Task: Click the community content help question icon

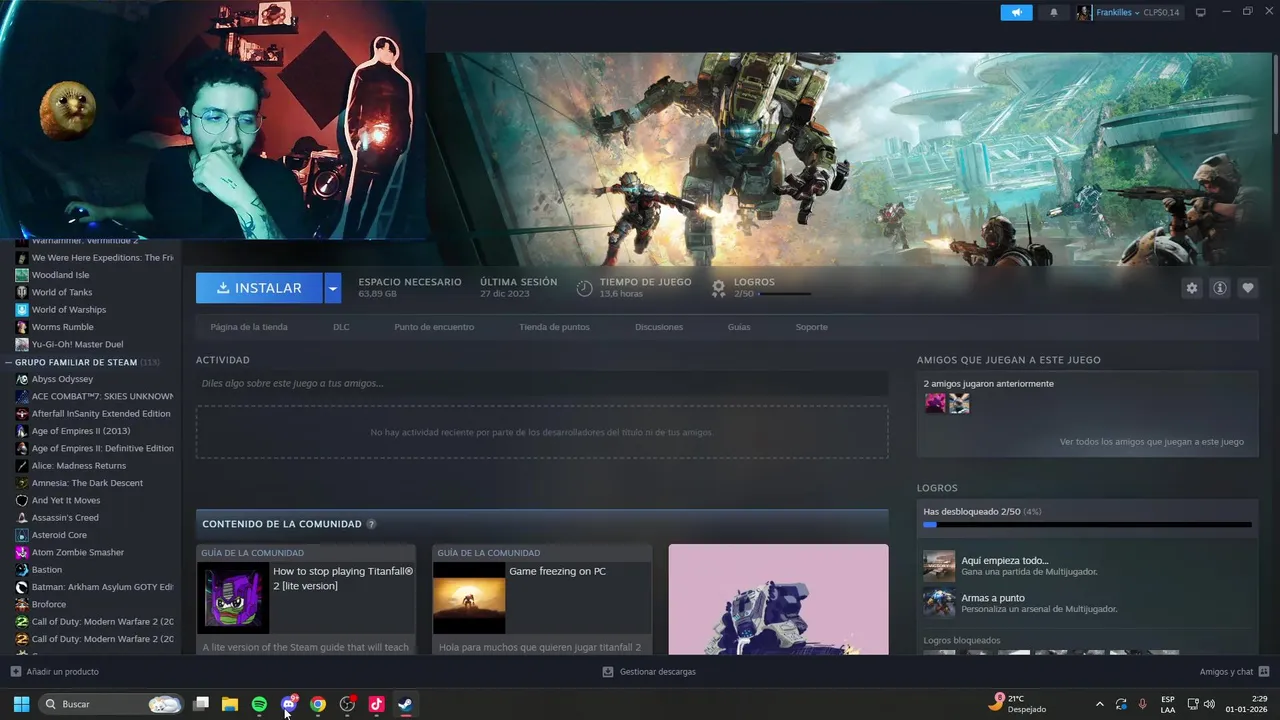Action: coord(372,524)
